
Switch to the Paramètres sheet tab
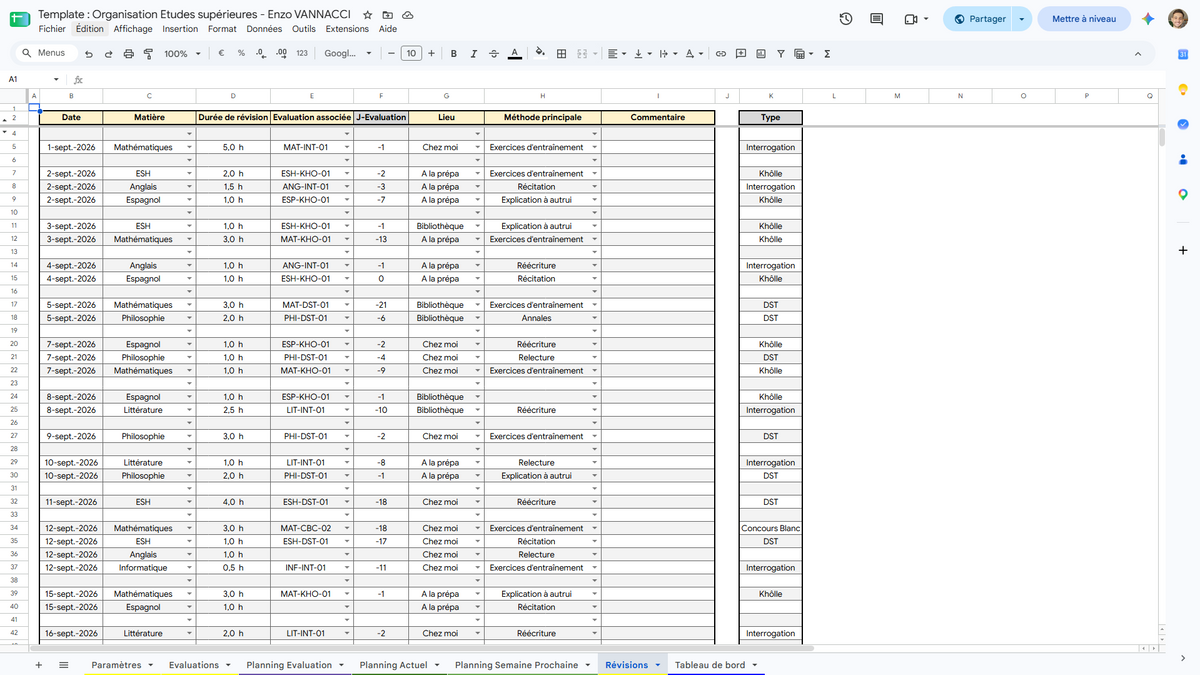pos(122,665)
